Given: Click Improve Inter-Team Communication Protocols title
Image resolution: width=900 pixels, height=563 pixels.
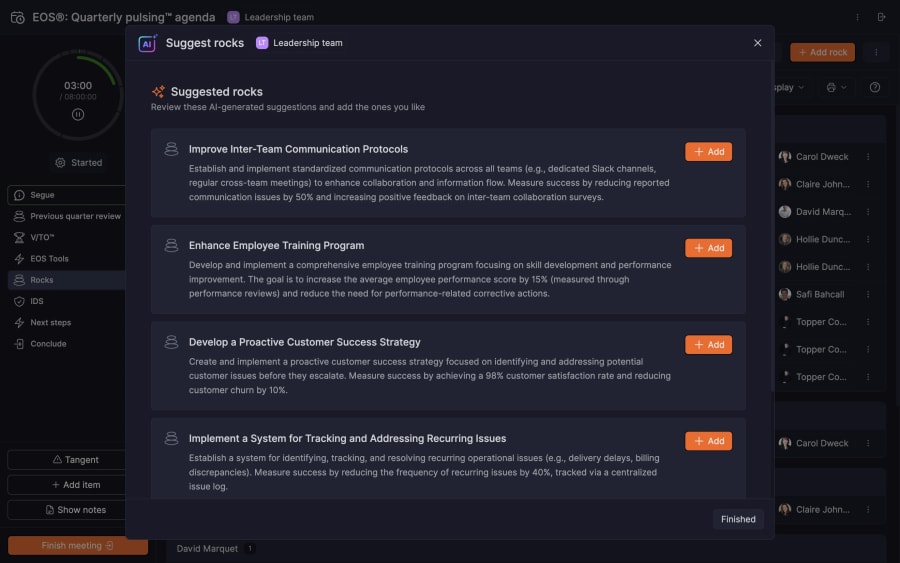Looking at the screenshot, I should (x=298, y=149).
